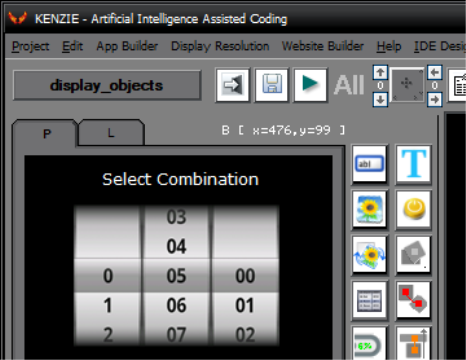Select the table grid widget icon
Screen dimensions: 466x360
tap(369, 300)
